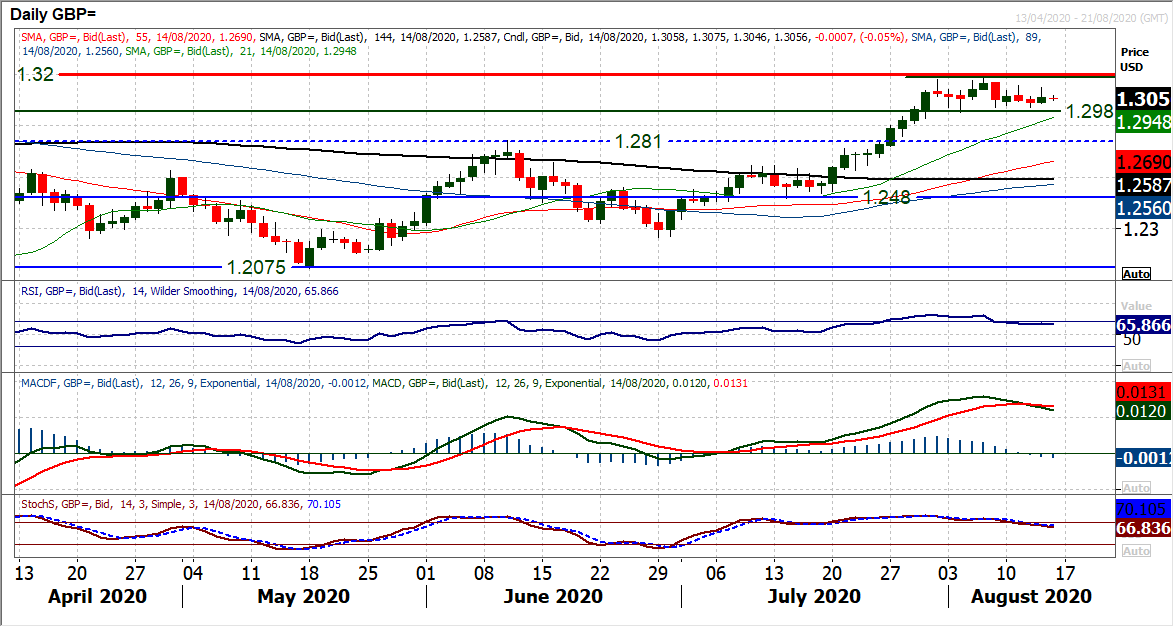Click the black 1.2587 SMA price tag
The image size is (1174, 627).
[1144, 186]
